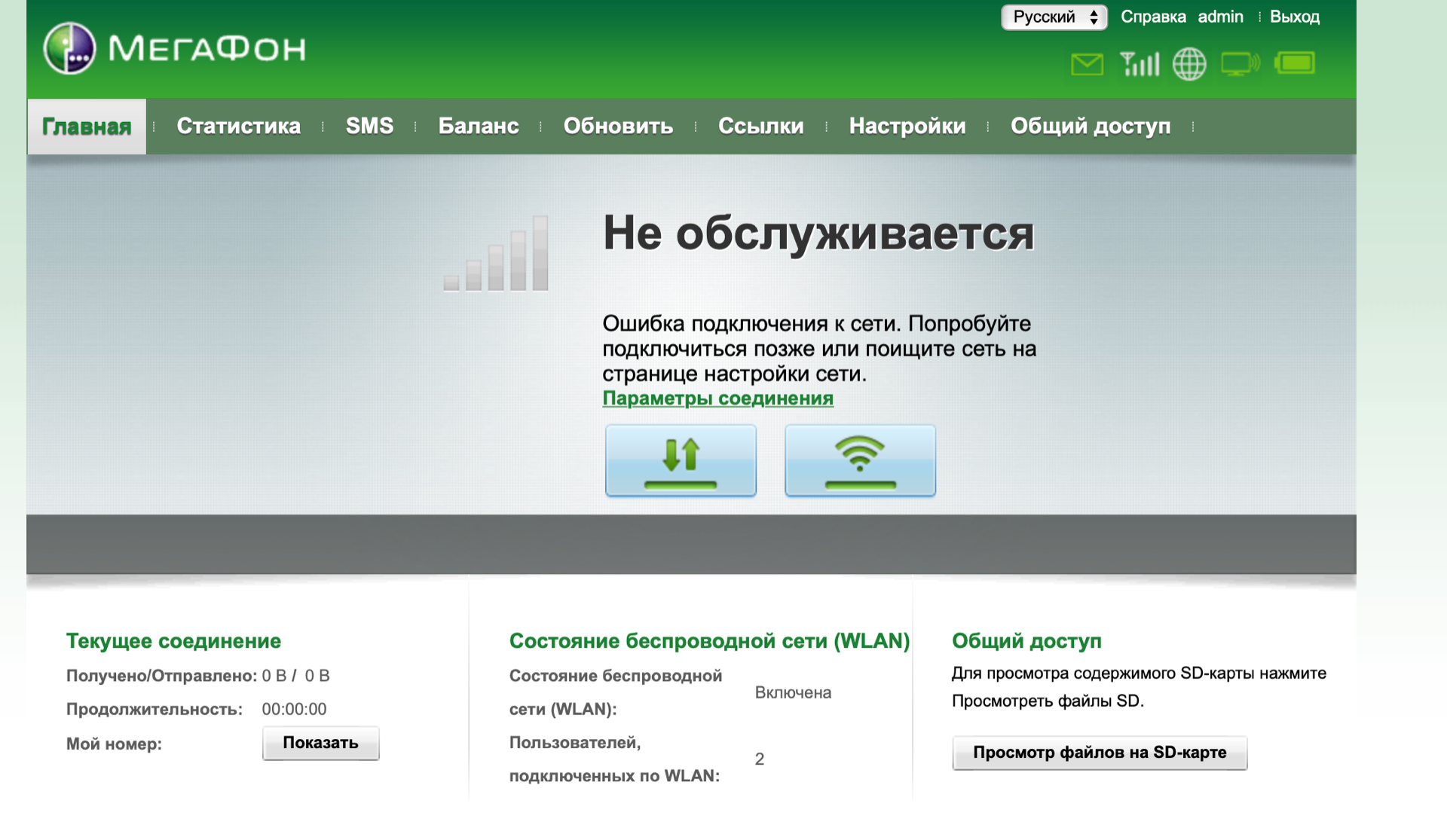Viewport: 1447px width, 840px height.
Task: Click the globe network status icon
Action: 1189,64
